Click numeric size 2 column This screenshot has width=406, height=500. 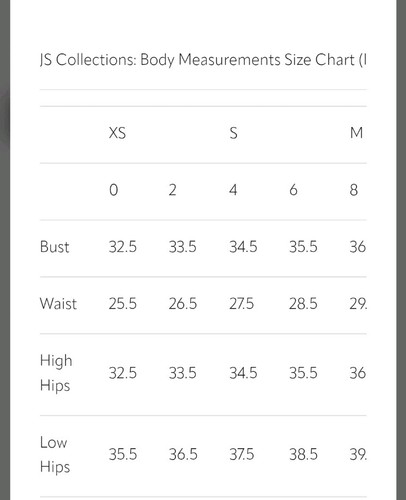pos(172,190)
